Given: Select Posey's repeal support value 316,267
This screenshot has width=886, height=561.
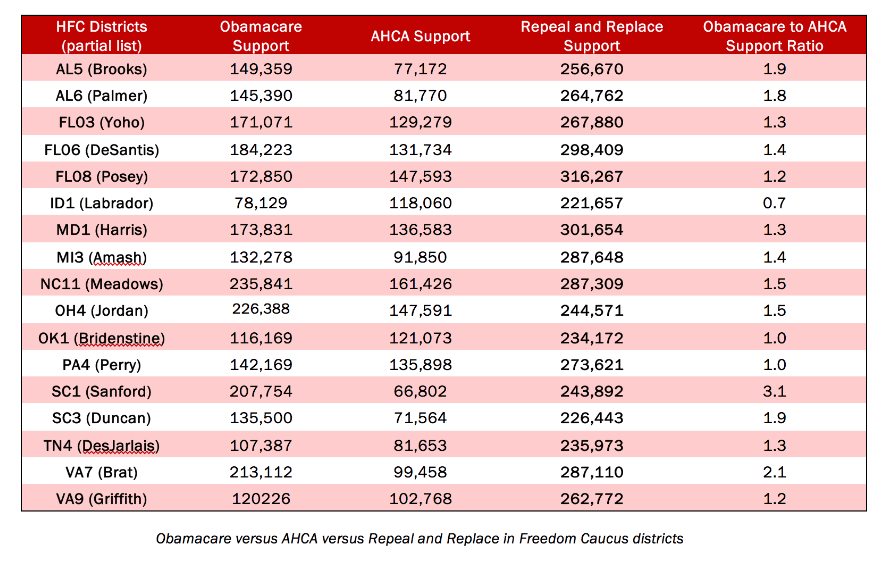Looking at the screenshot, I should click(592, 176).
